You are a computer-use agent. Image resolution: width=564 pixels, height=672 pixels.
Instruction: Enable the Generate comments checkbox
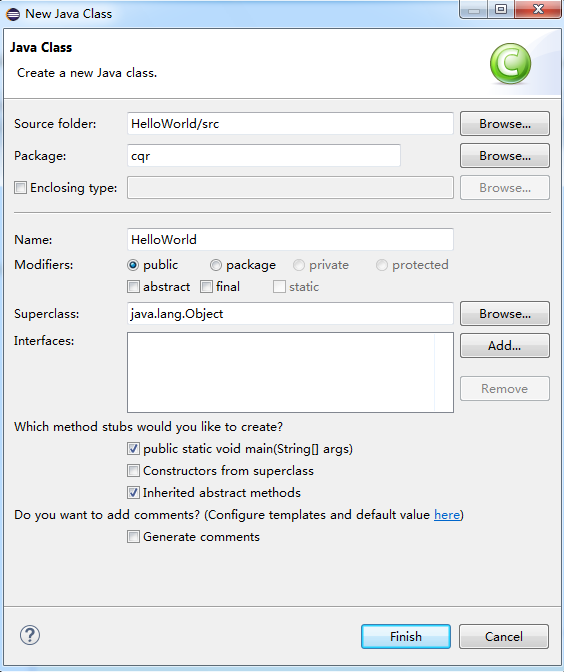coord(133,537)
